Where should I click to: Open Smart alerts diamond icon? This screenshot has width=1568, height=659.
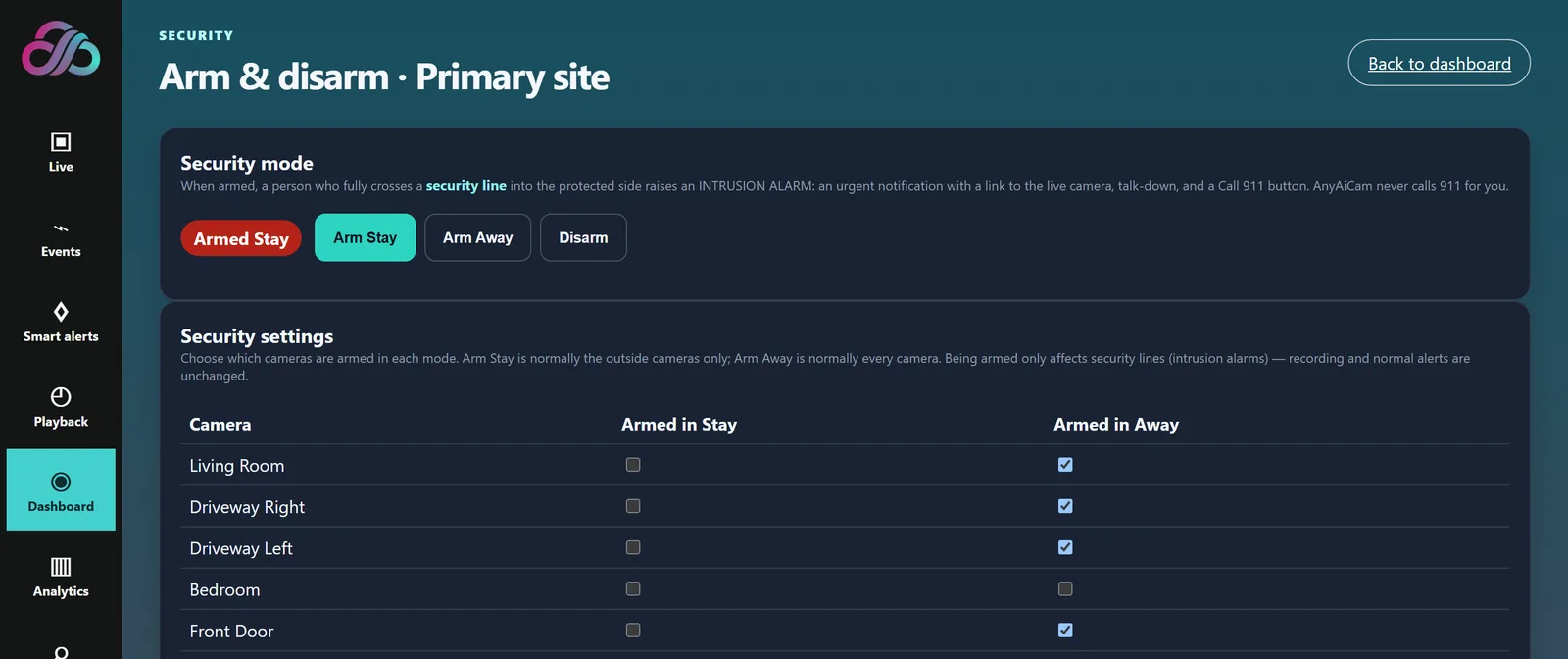61,312
